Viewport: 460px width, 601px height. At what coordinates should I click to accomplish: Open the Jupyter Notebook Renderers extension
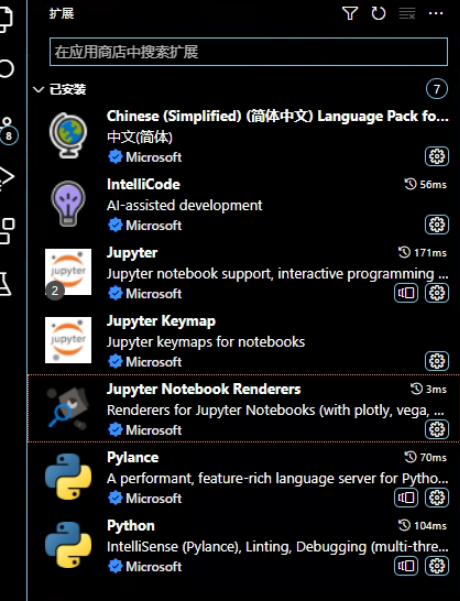pyautogui.click(x=243, y=409)
